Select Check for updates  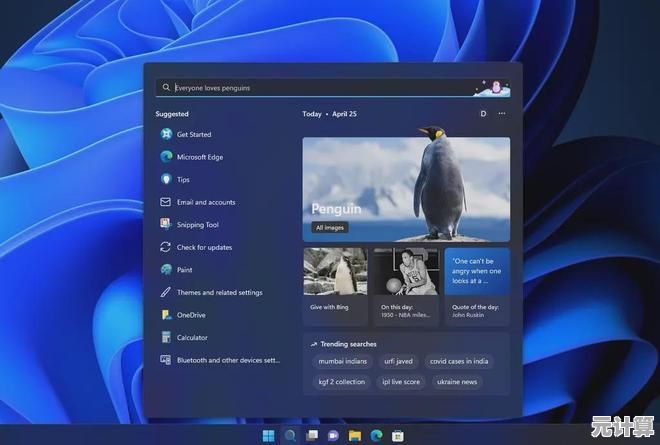(x=204, y=247)
